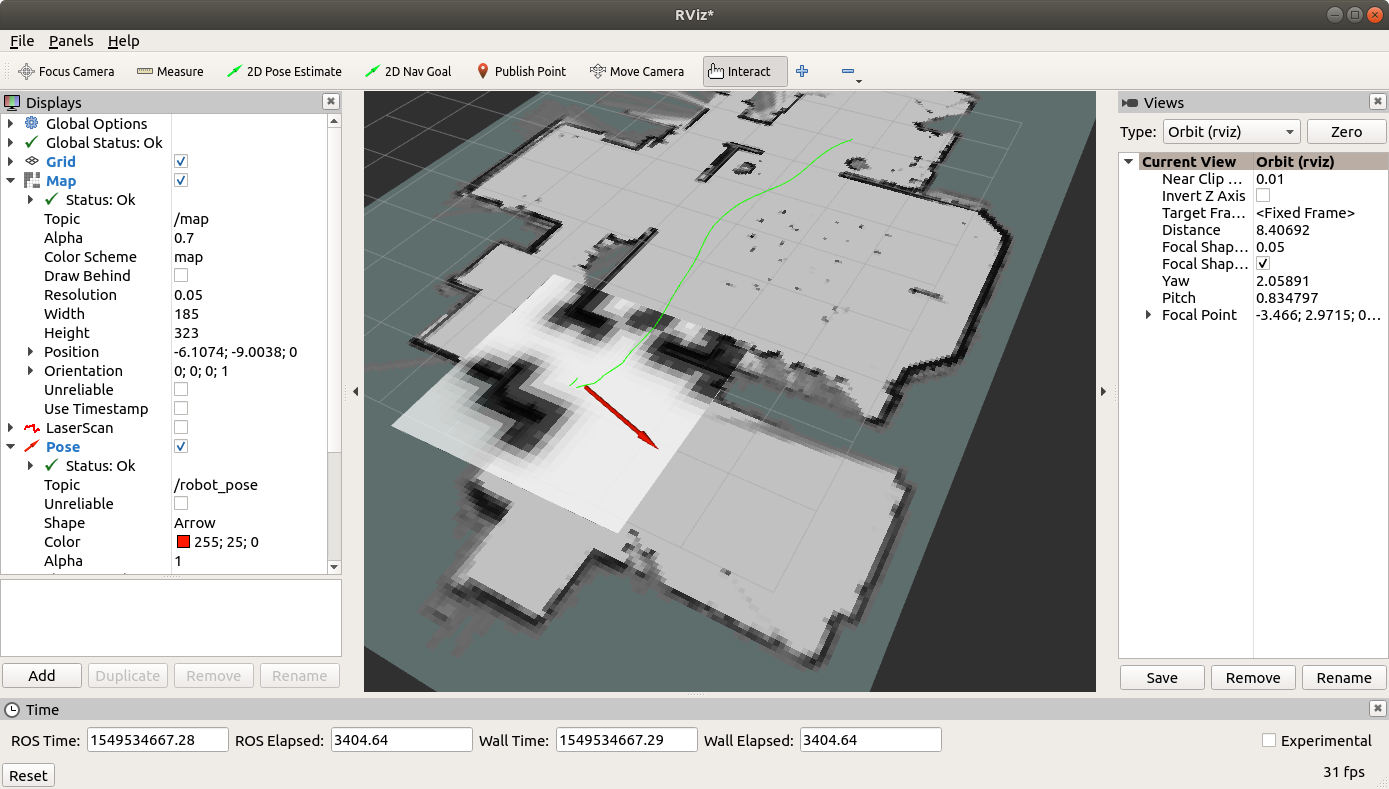Click the blue plus add-tool icon
The width and height of the screenshot is (1389, 789).
(802, 71)
